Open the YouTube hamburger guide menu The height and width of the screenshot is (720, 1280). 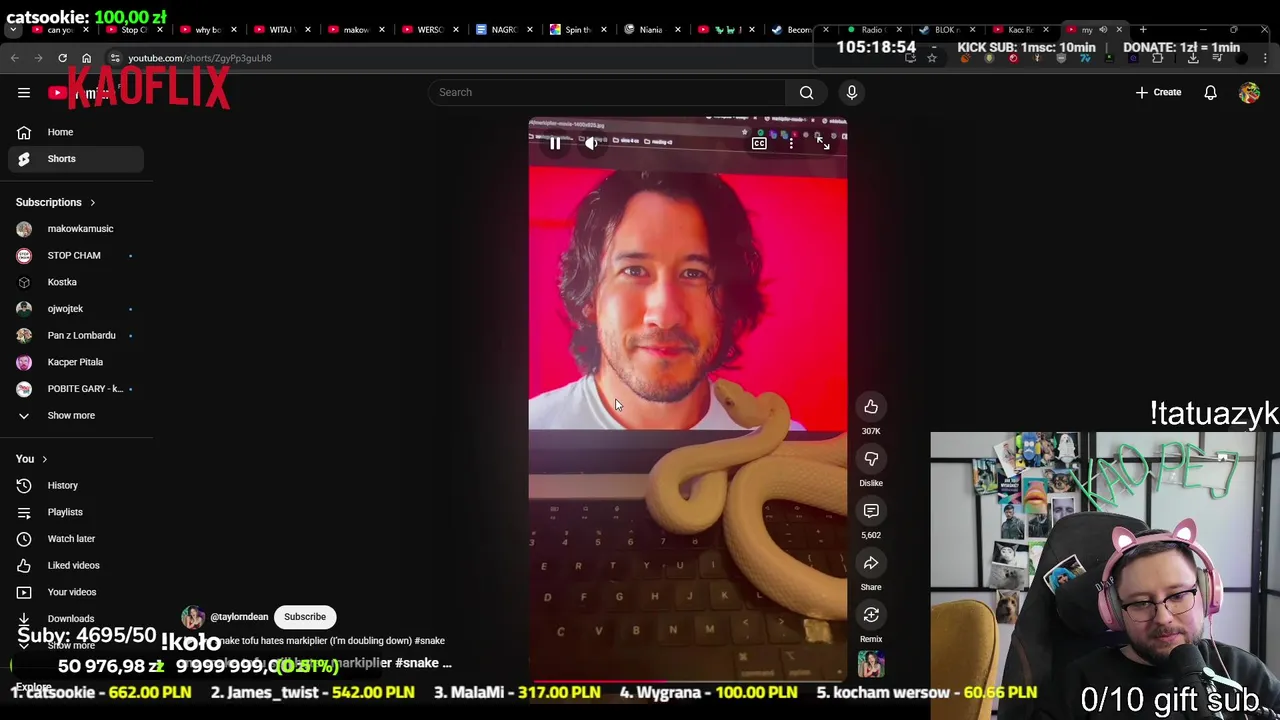24,92
